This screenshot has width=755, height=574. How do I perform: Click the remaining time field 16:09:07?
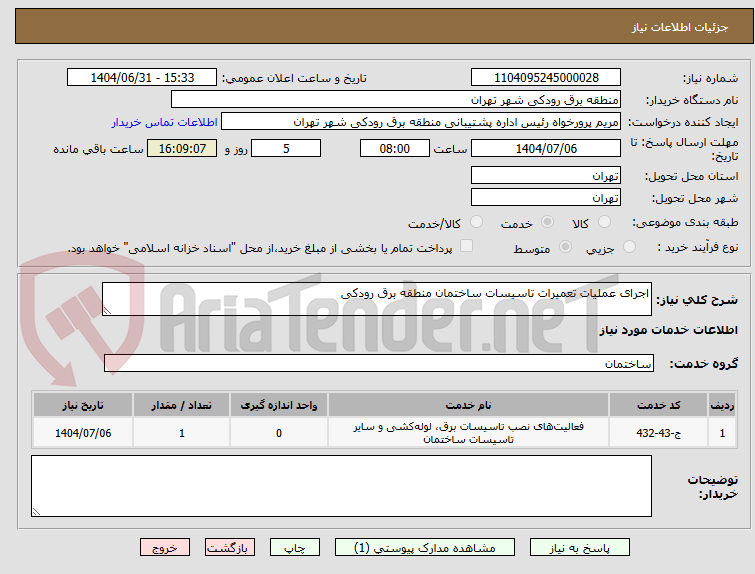(x=182, y=148)
